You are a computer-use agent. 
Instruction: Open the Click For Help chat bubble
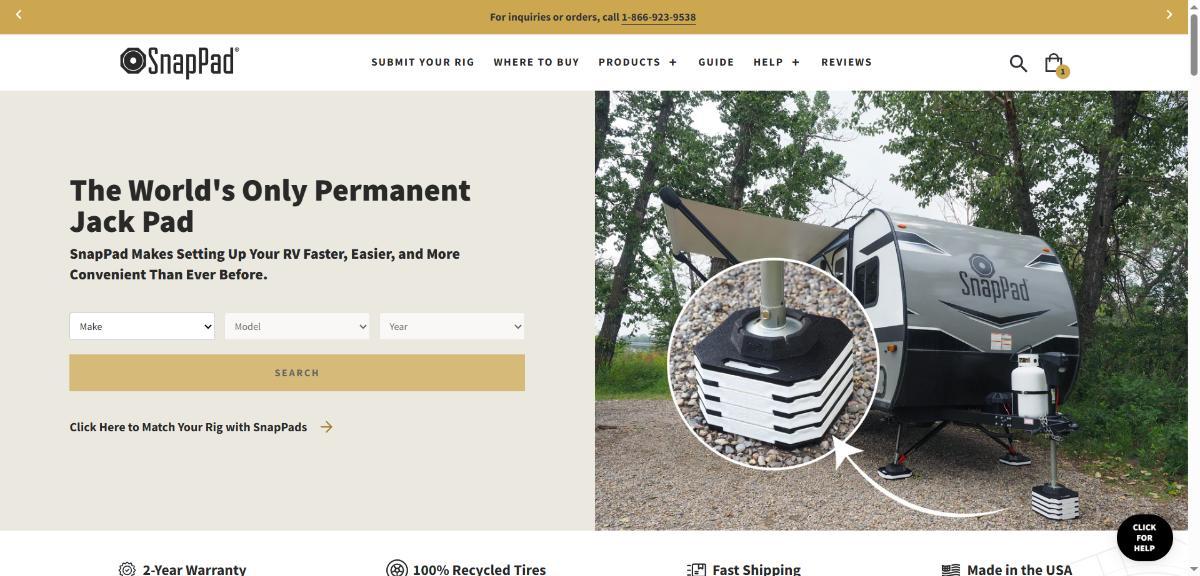(1144, 538)
